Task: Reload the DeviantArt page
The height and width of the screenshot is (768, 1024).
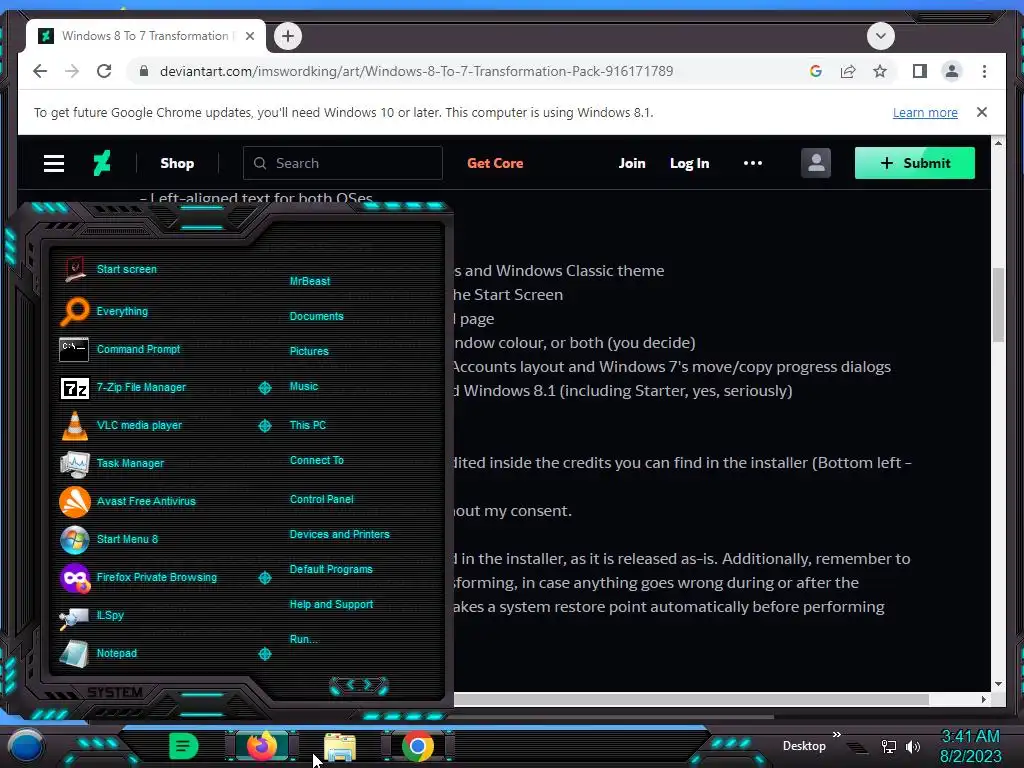Action: pyautogui.click(x=104, y=71)
